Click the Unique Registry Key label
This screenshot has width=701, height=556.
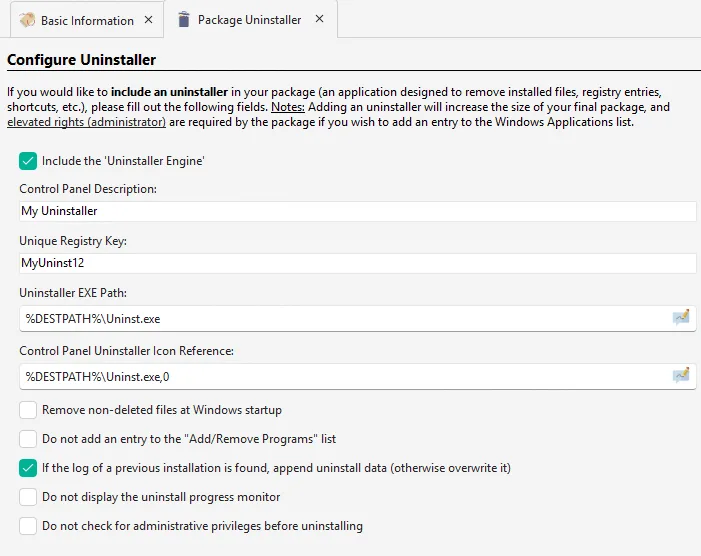click(x=73, y=241)
